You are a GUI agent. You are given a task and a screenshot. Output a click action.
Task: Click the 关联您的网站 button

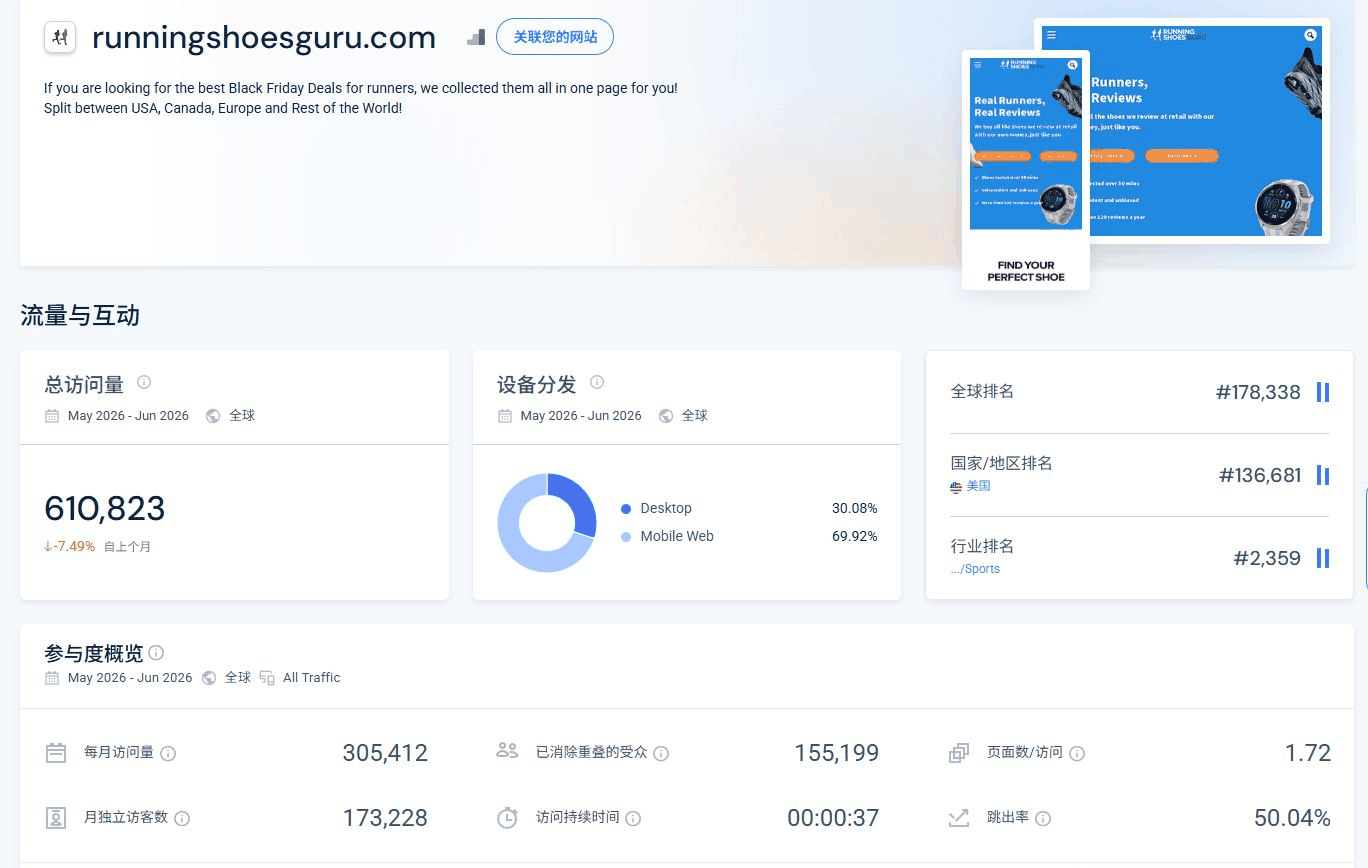tap(555, 37)
